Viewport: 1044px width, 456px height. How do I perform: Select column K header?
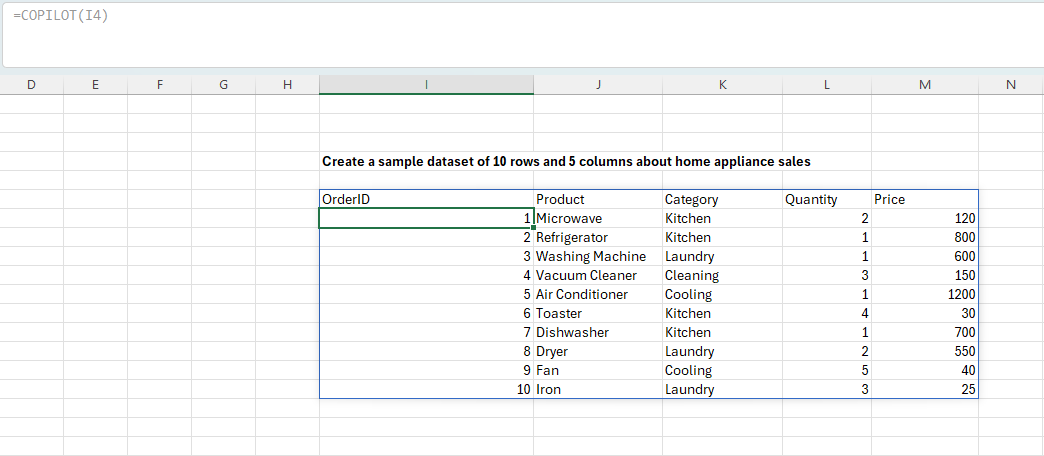coord(722,85)
